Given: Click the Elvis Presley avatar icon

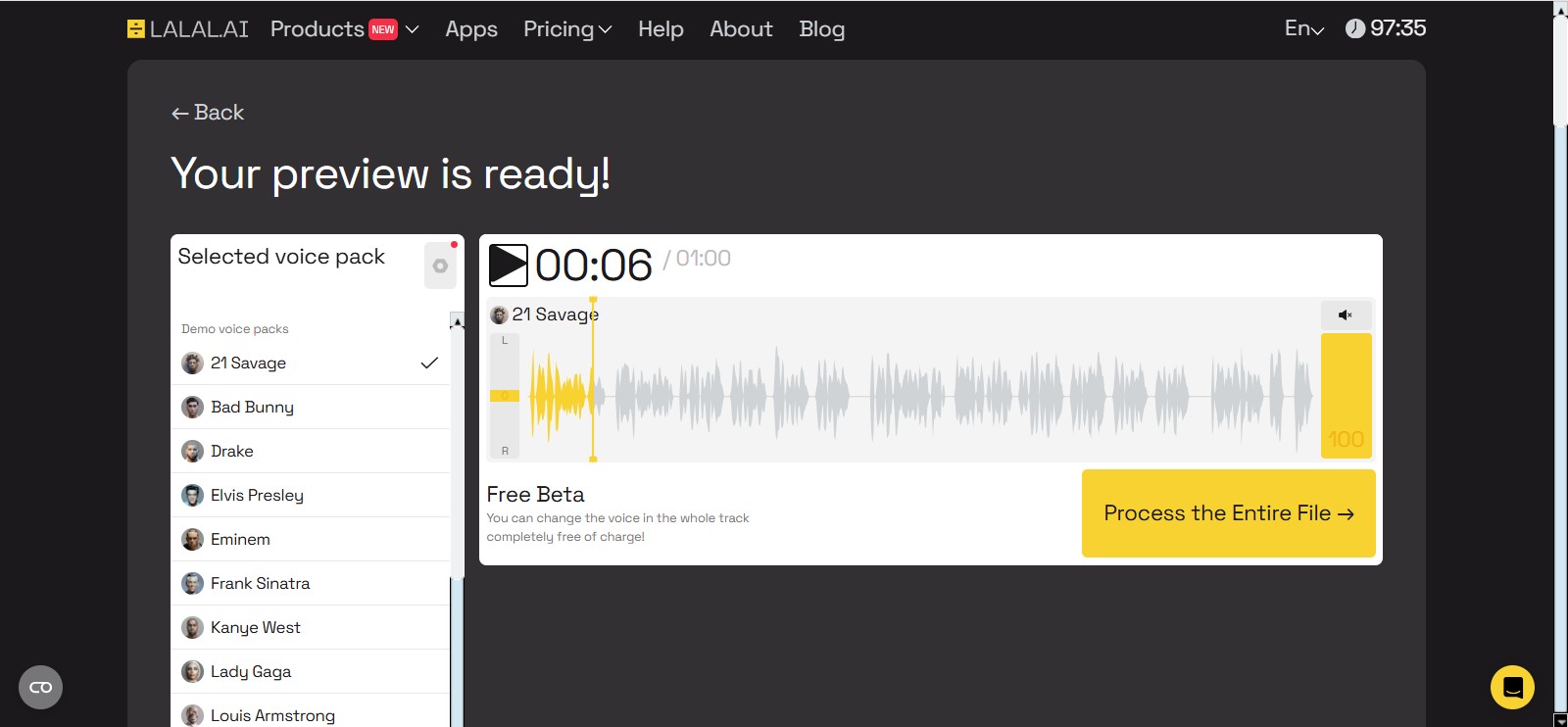Looking at the screenshot, I should click(192, 495).
